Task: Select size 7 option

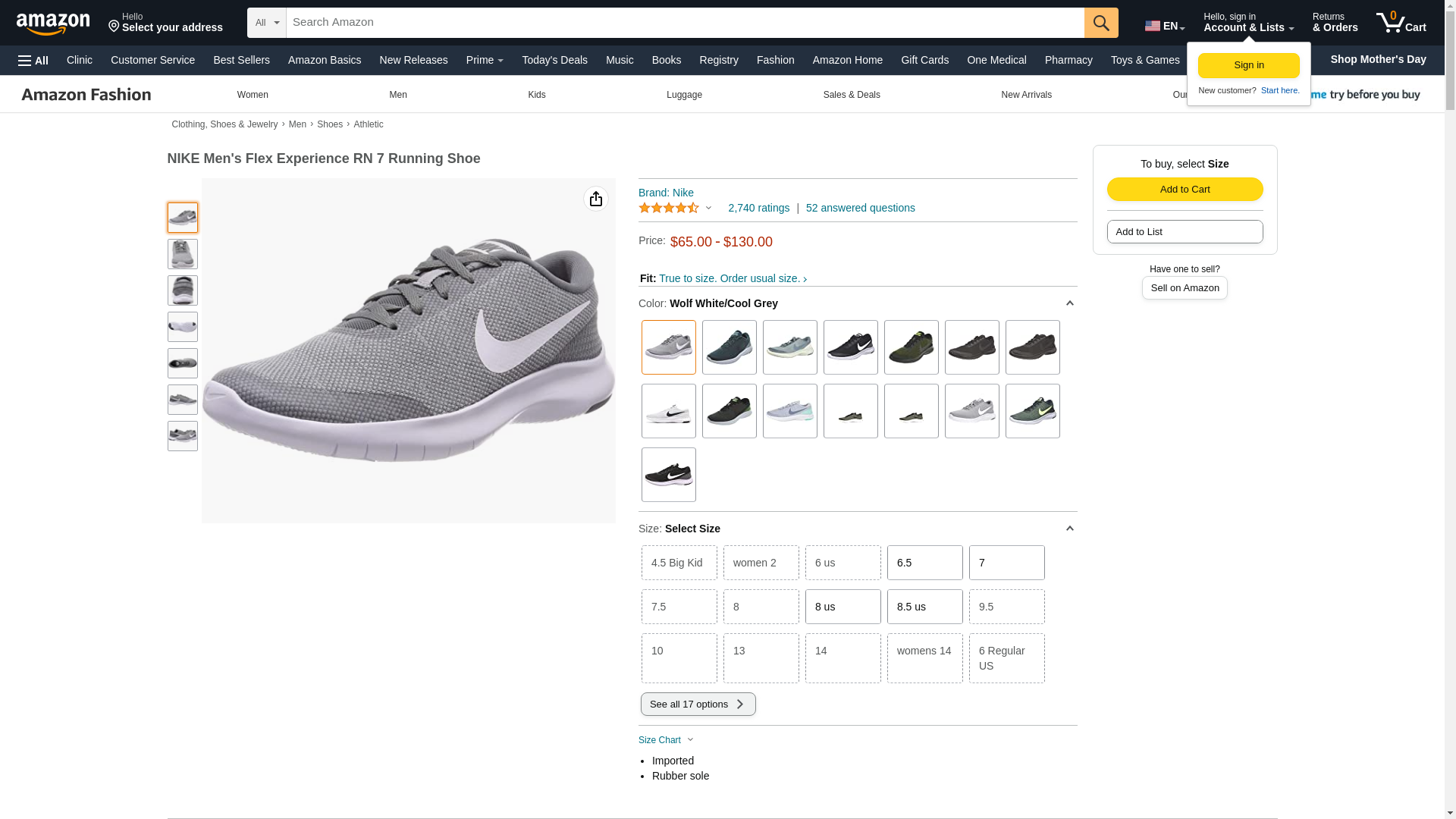Action: tap(1006, 563)
